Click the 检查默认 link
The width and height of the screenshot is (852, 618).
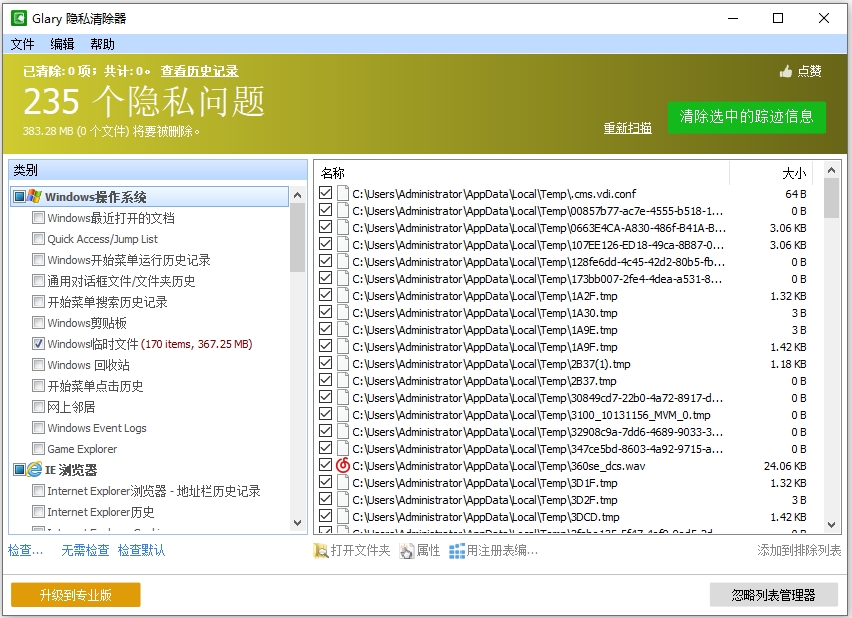pyautogui.click(x=141, y=551)
